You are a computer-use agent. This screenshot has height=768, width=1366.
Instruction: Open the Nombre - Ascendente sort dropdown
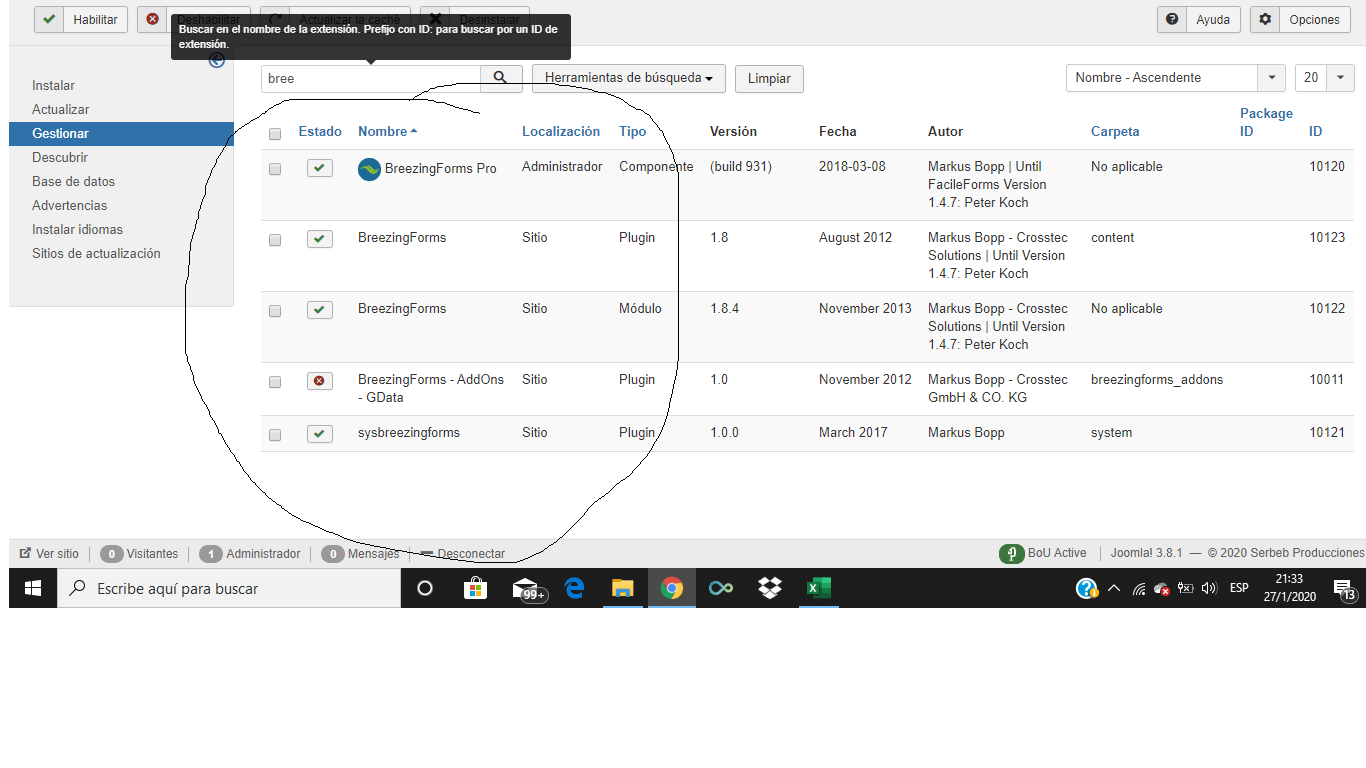1175,77
